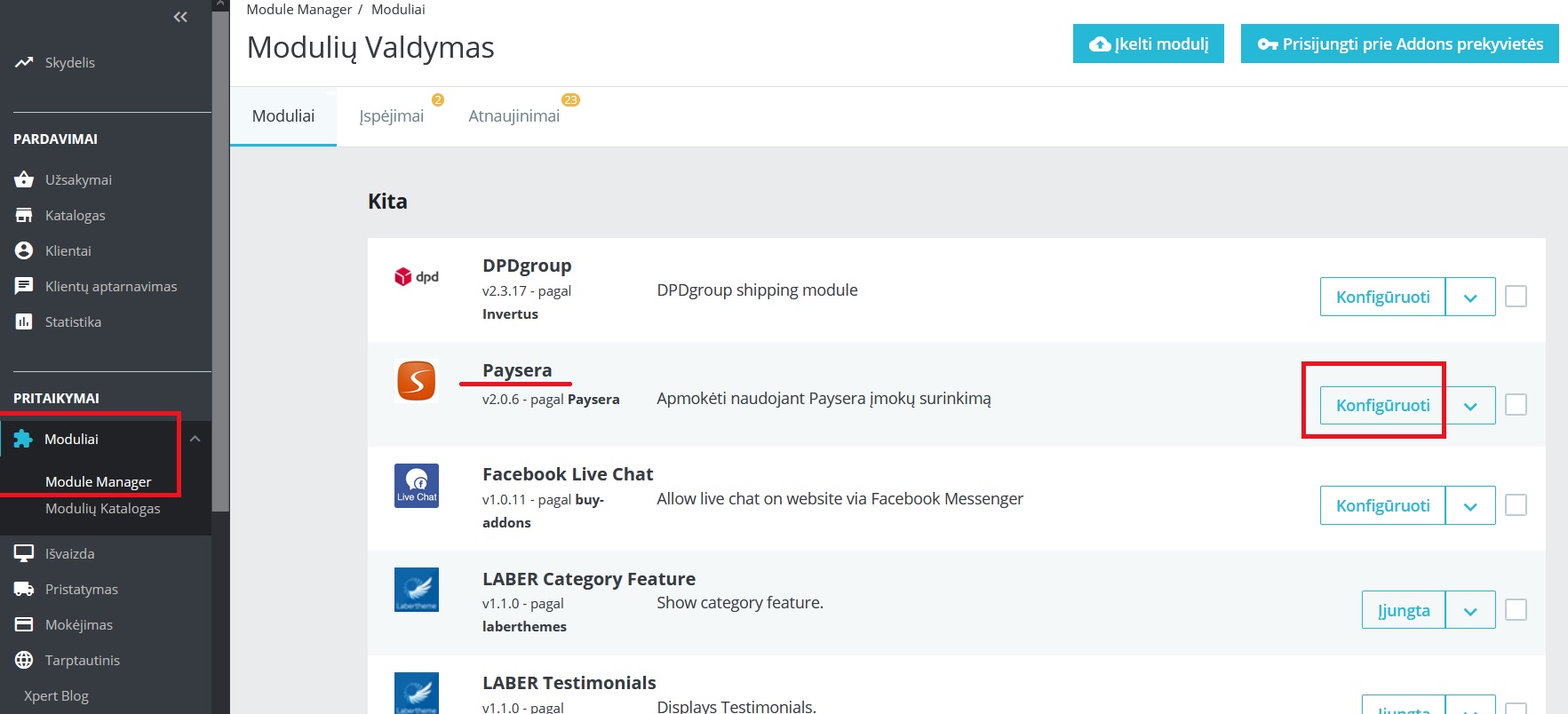Click the Atnaujinimai tab count badge
The width and height of the screenshot is (1568, 714).
click(570, 99)
